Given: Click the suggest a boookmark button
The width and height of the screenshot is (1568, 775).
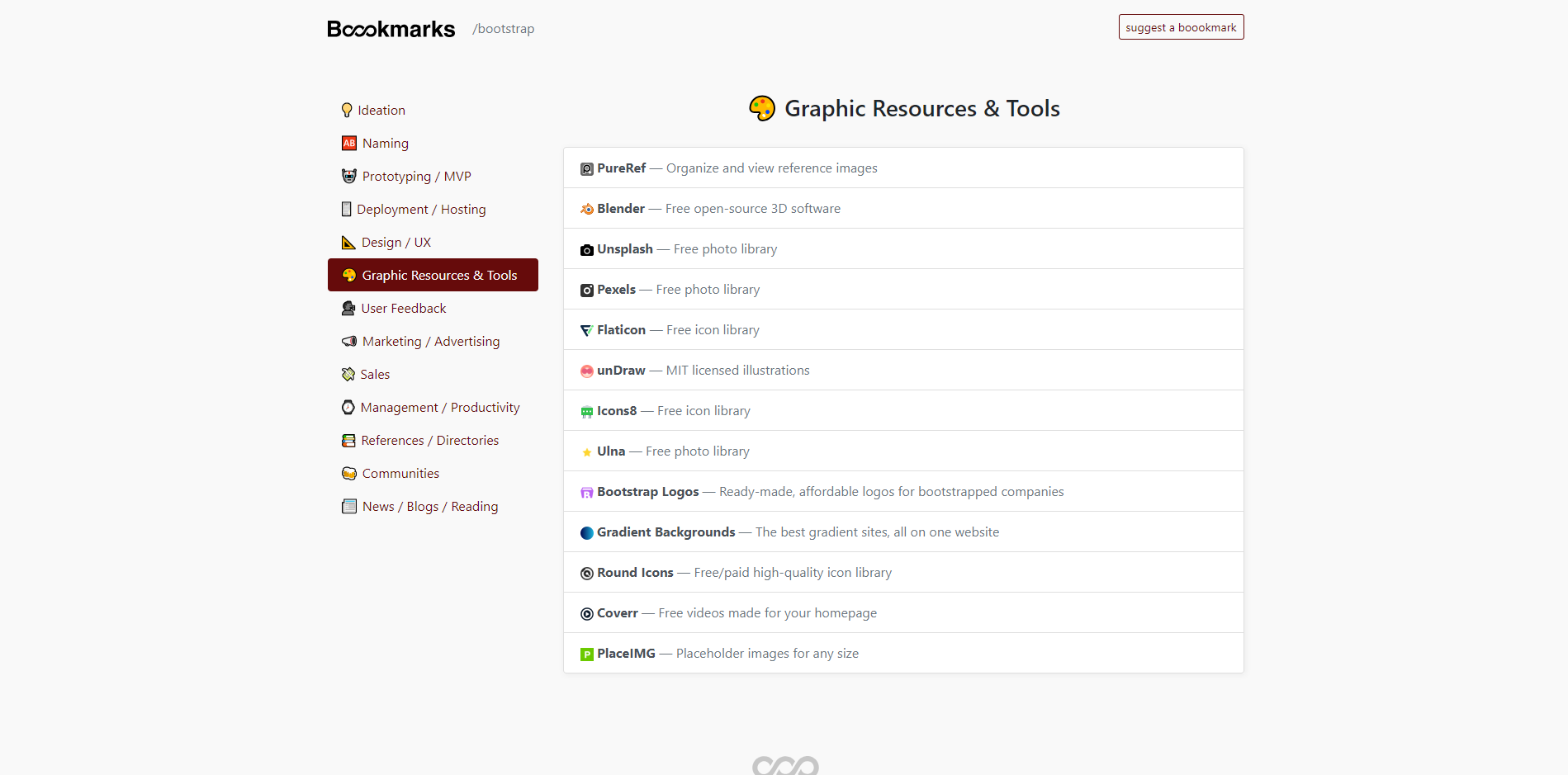Looking at the screenshot, I should tap(1181, 27).
